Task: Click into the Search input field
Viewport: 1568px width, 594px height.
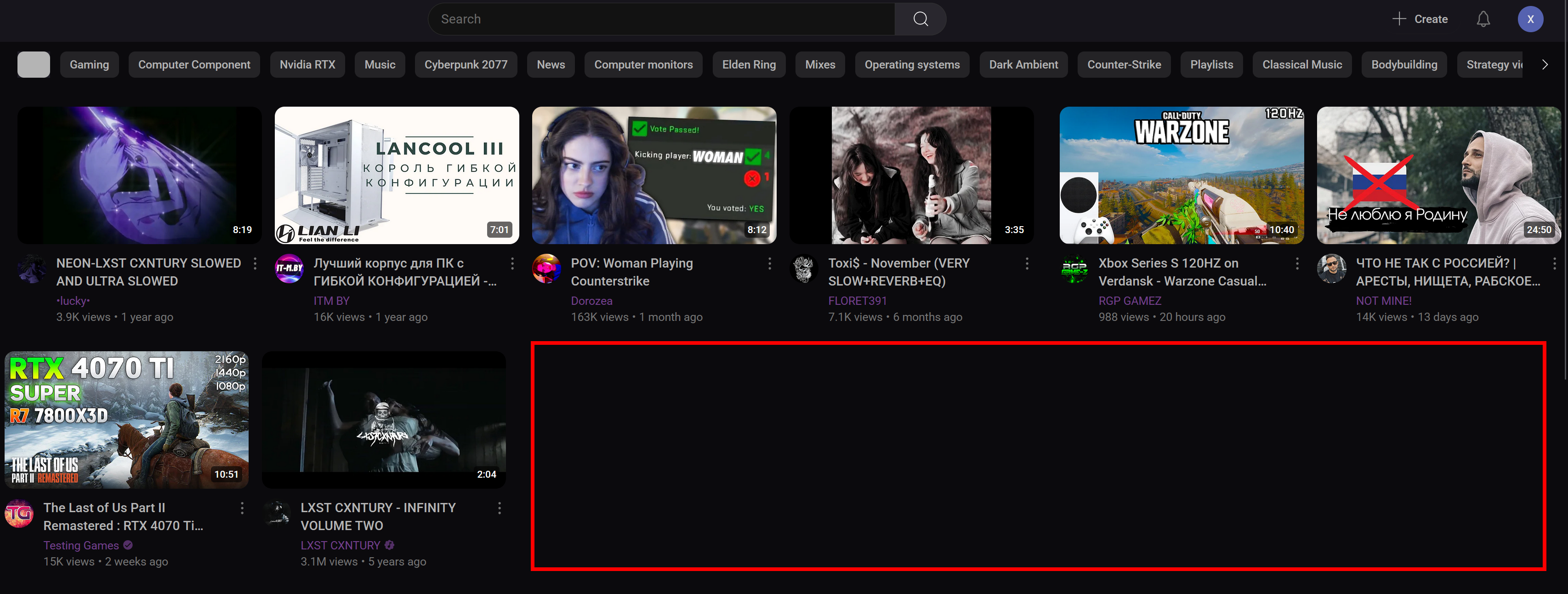Action: tap(662, 19)
